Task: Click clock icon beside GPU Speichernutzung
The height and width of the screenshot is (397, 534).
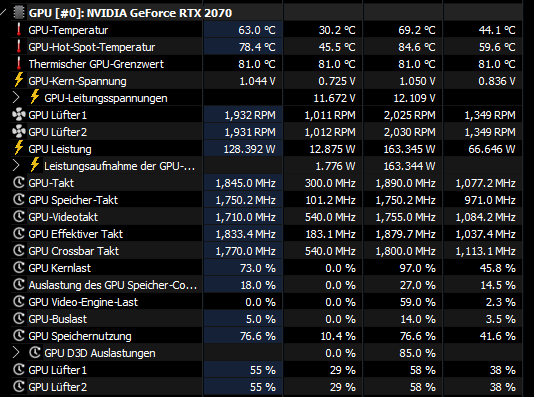Action: pyautogui.click(x=19, y=336)
